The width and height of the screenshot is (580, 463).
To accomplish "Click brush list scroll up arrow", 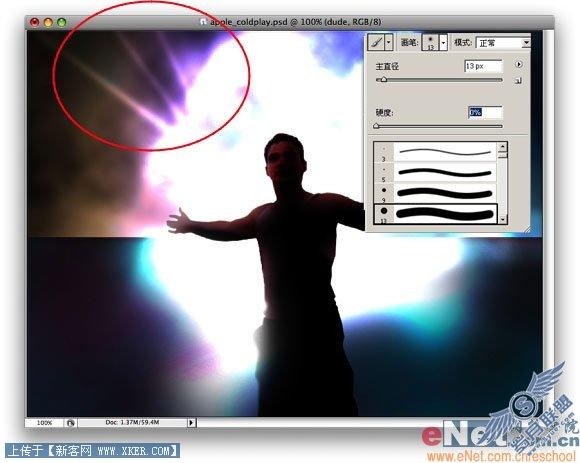I will click(502, 146).
